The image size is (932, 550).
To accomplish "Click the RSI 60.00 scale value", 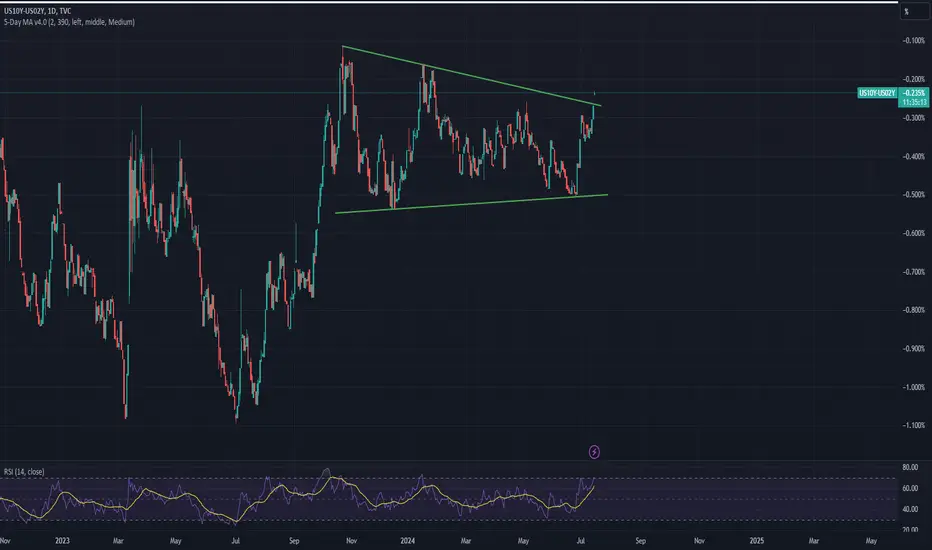I will 910,488.
